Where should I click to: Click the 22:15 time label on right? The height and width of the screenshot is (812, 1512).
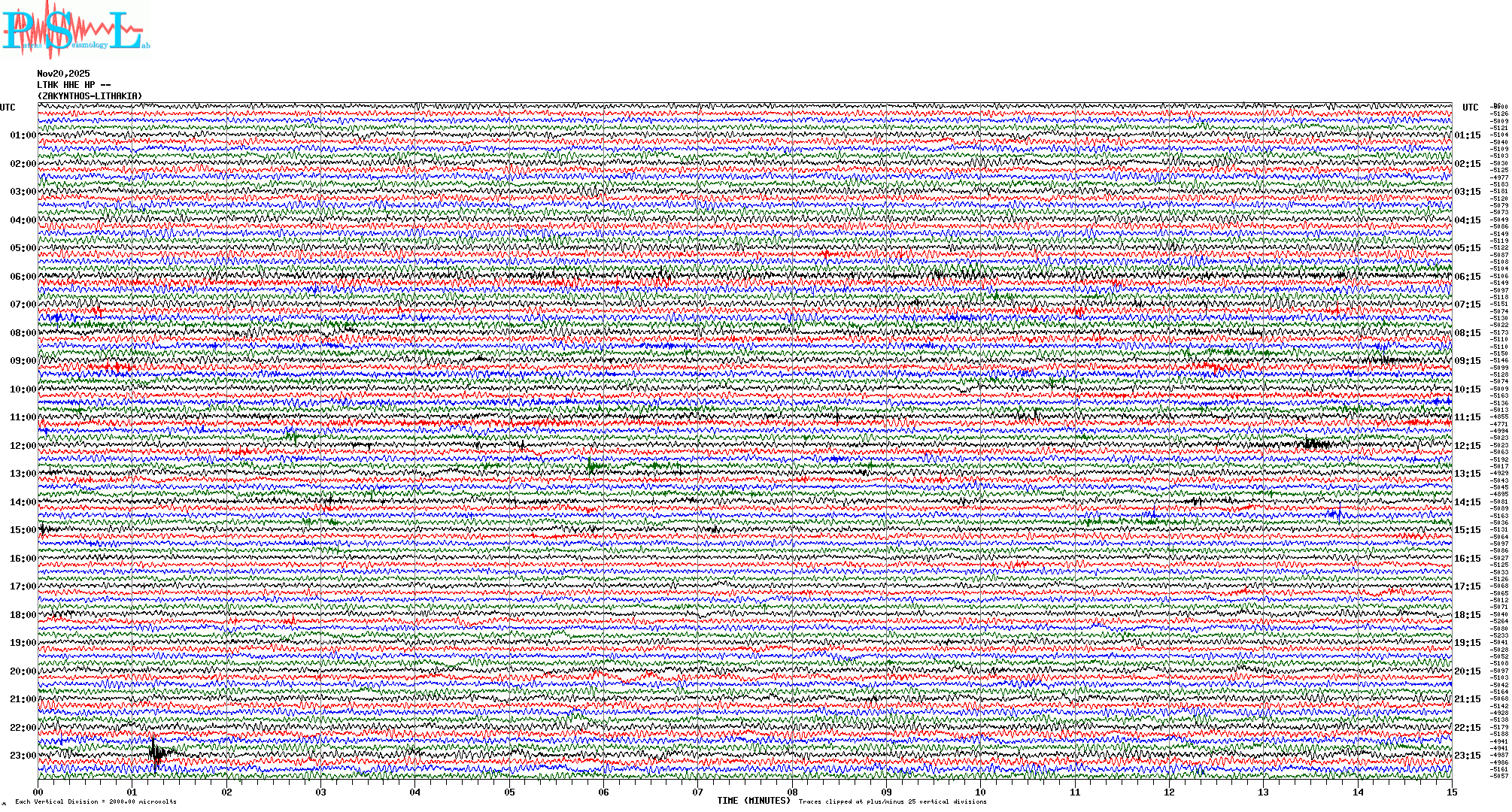1467,728
